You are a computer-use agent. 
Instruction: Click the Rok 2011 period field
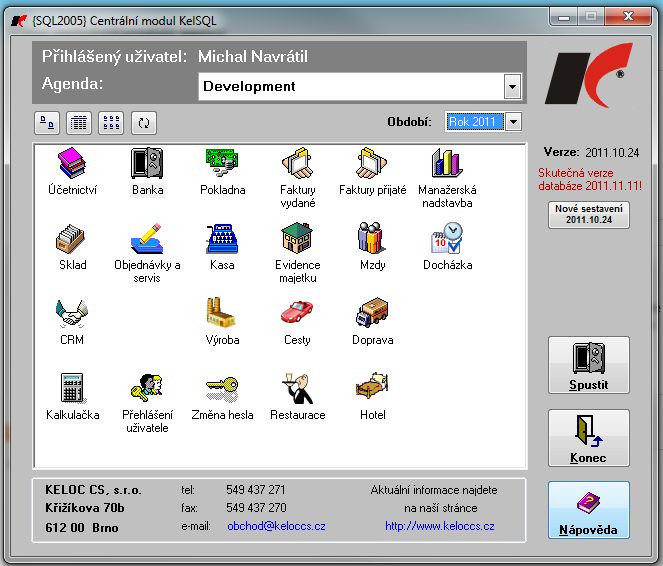click(475, 122)
